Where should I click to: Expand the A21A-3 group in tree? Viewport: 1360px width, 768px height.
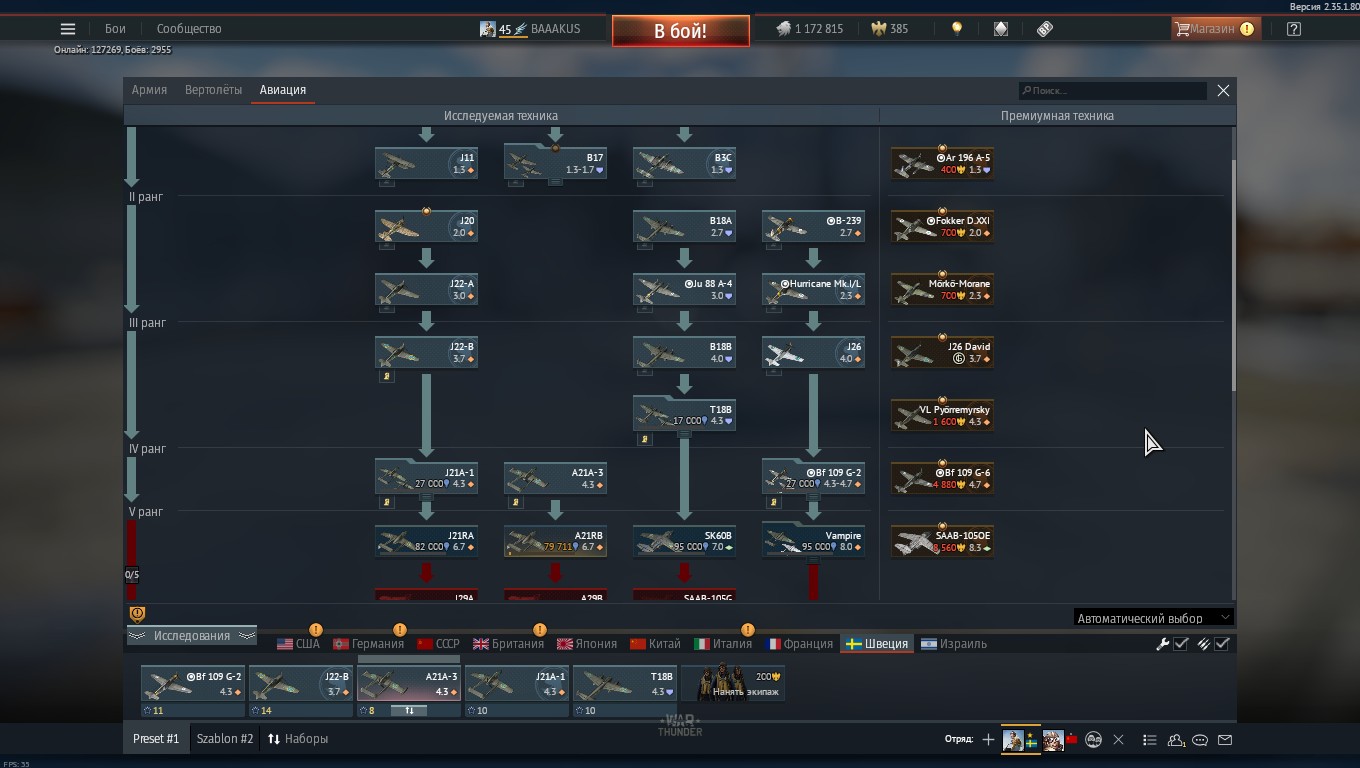pos(555,477)
